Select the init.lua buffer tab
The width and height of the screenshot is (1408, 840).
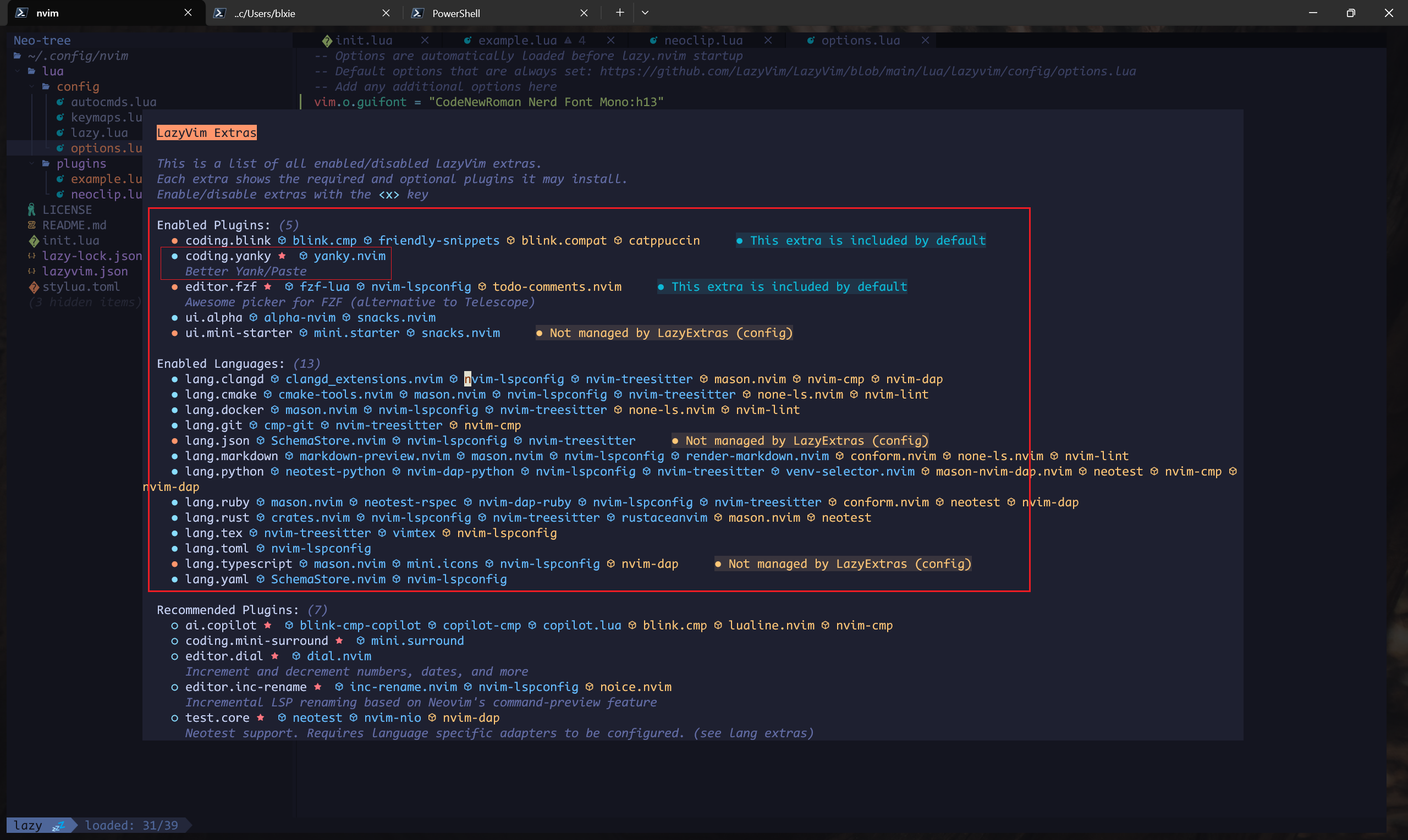coord(364,40)
